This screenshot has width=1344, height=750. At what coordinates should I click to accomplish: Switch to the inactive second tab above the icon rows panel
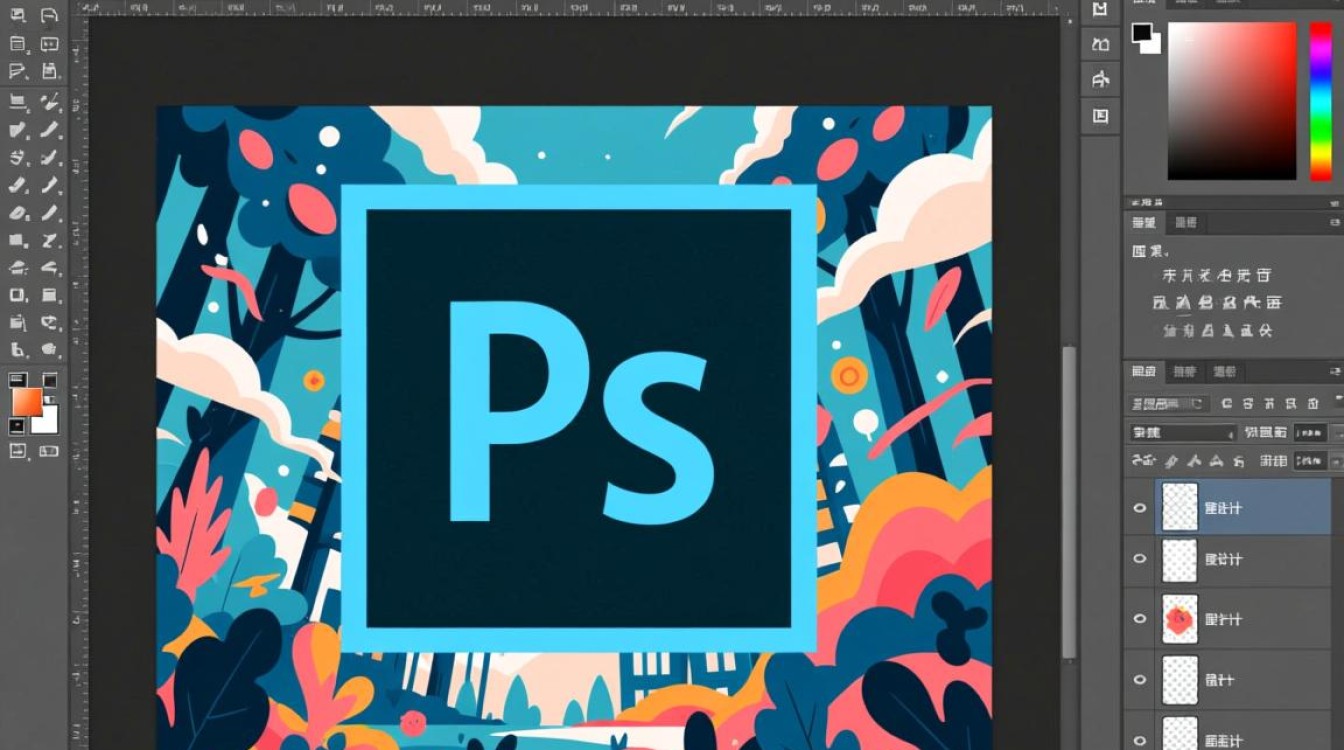1186,222
